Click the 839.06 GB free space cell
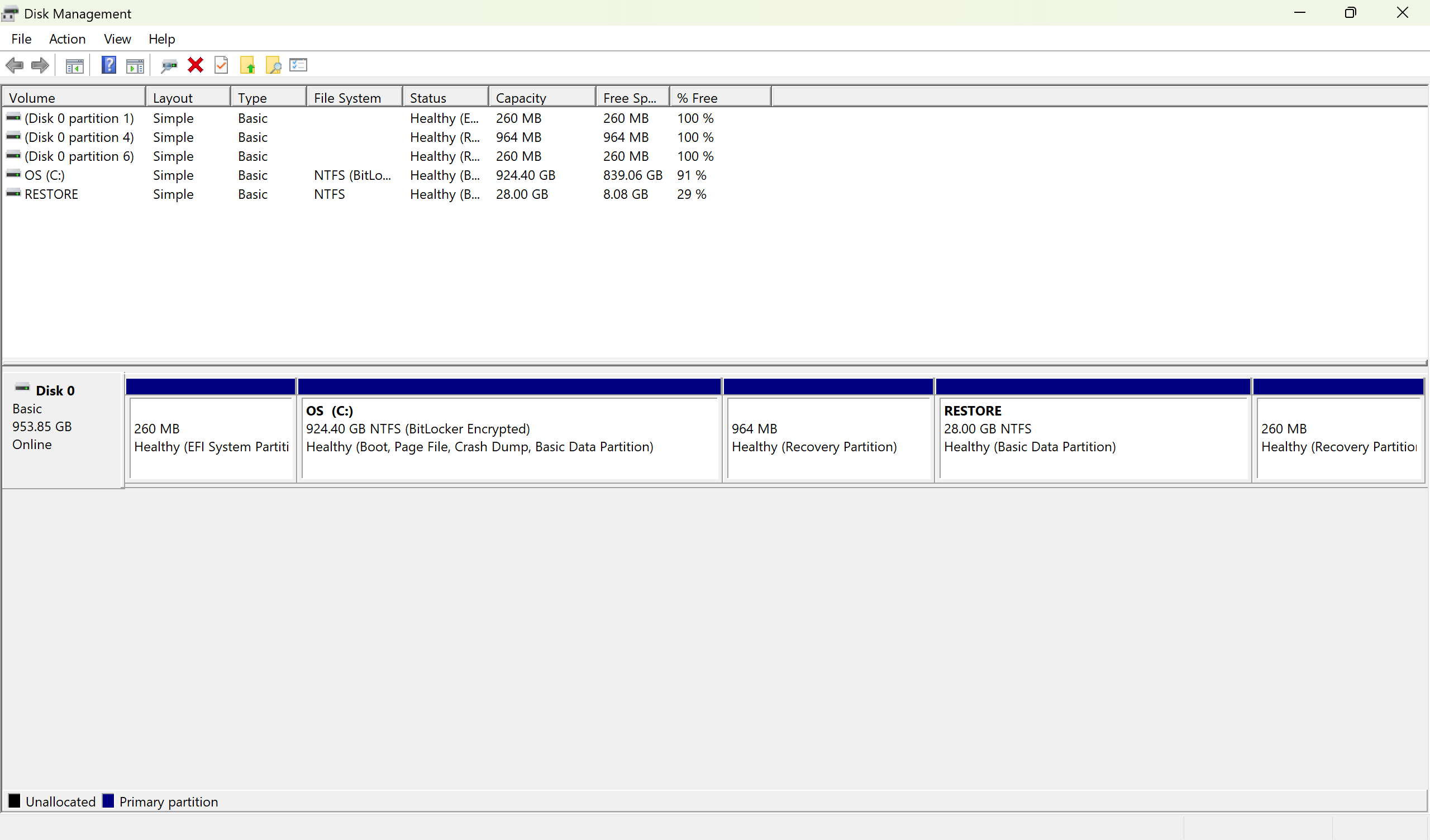Viewport: 1430px width, 840px height. coord(633,175)
